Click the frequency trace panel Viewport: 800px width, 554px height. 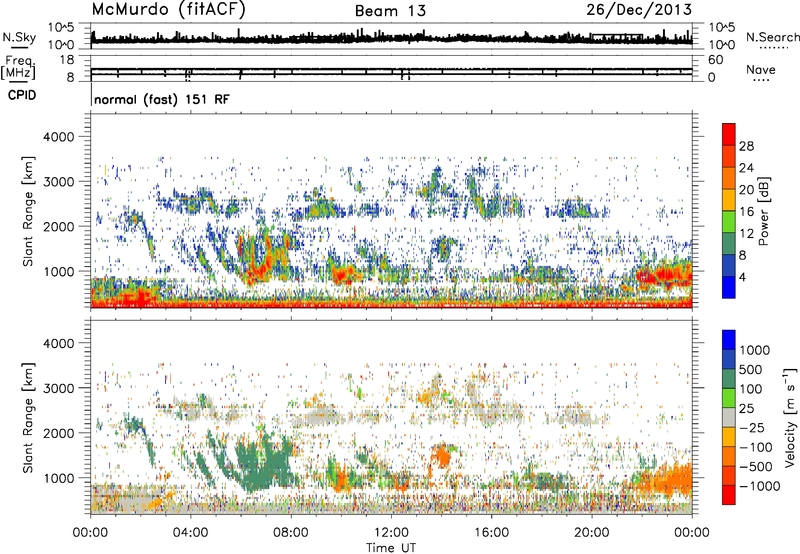point(391,69)
